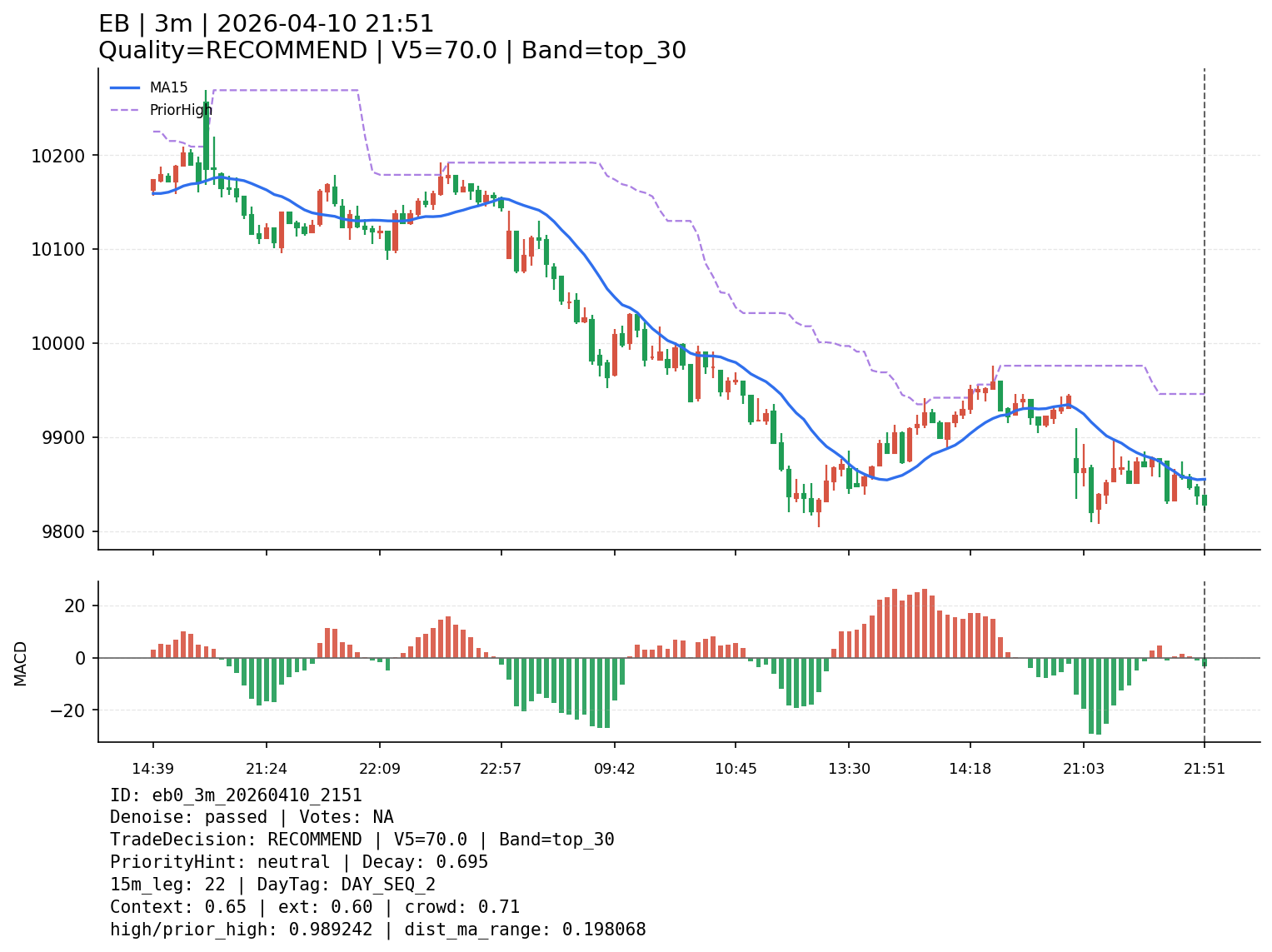Click the TradeDecision: RECOMMEND text line
1272x952 pixels.
362,840
